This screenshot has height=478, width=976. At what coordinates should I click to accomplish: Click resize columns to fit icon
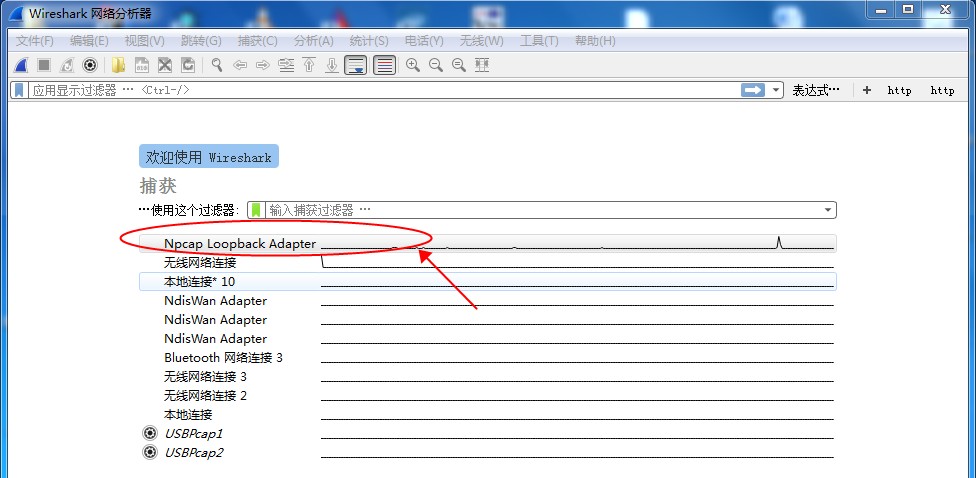click(482, 65)
